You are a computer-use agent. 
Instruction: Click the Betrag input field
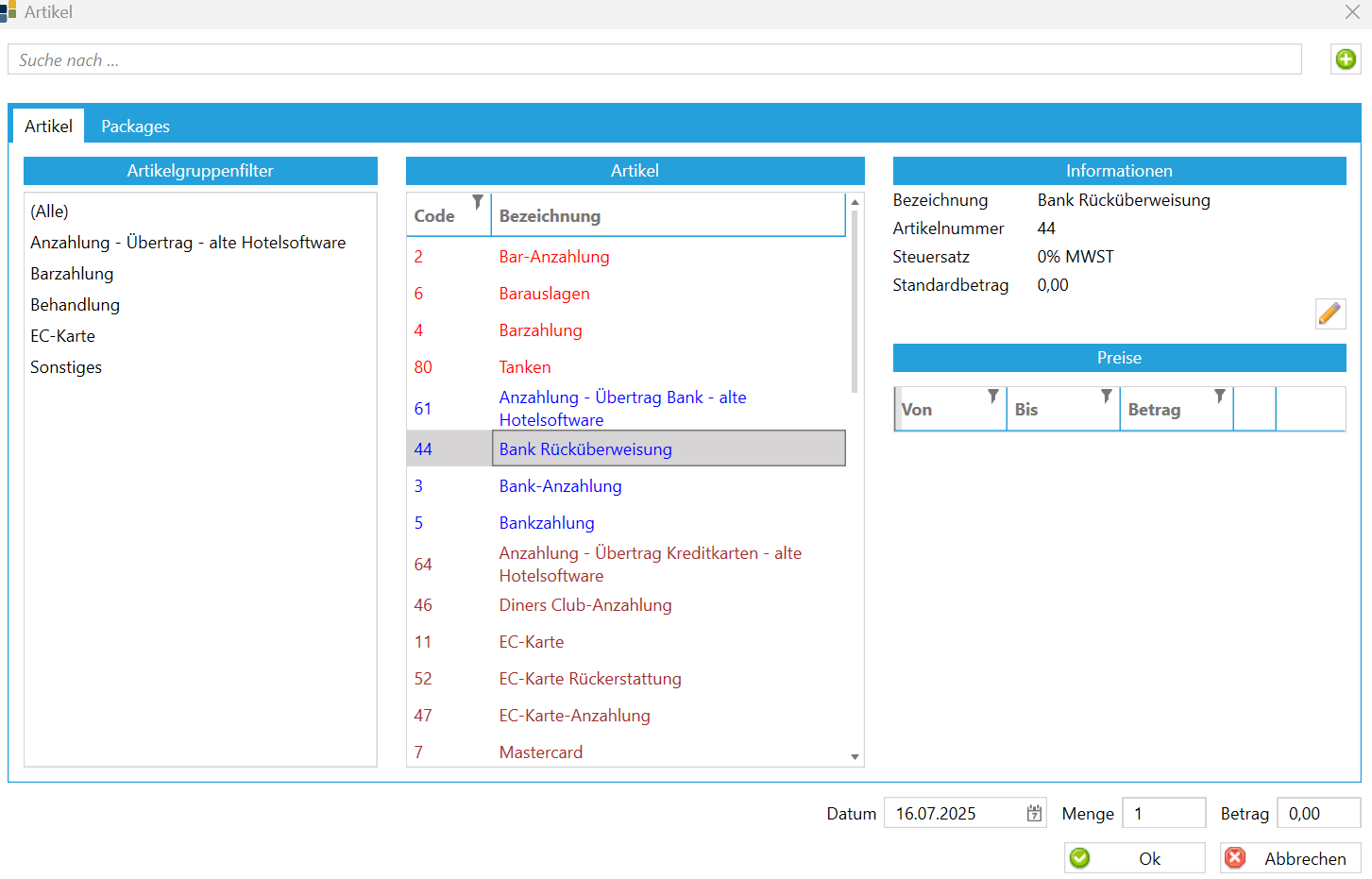1318,813
